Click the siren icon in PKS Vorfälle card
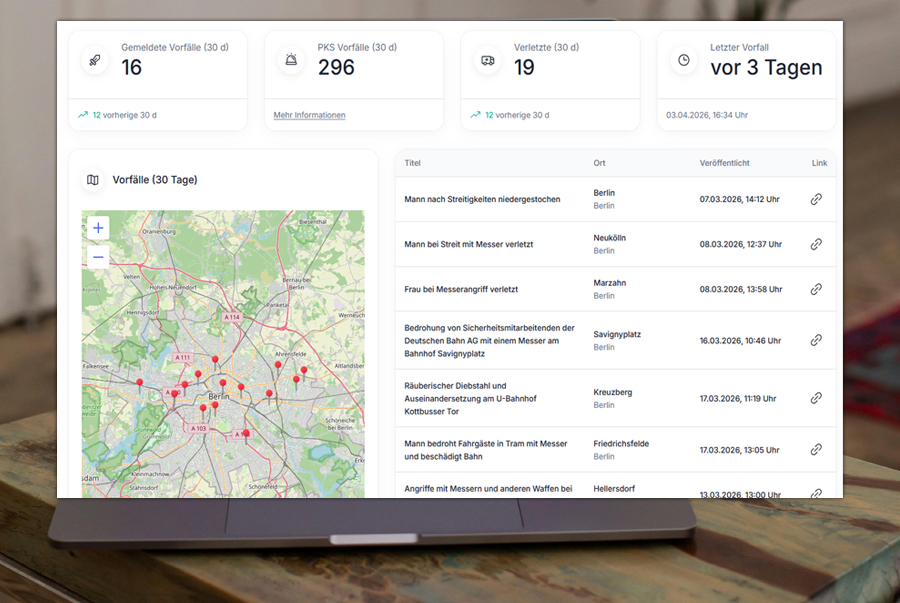The height and width of the screenshot is (603, 900). (292, 60)
